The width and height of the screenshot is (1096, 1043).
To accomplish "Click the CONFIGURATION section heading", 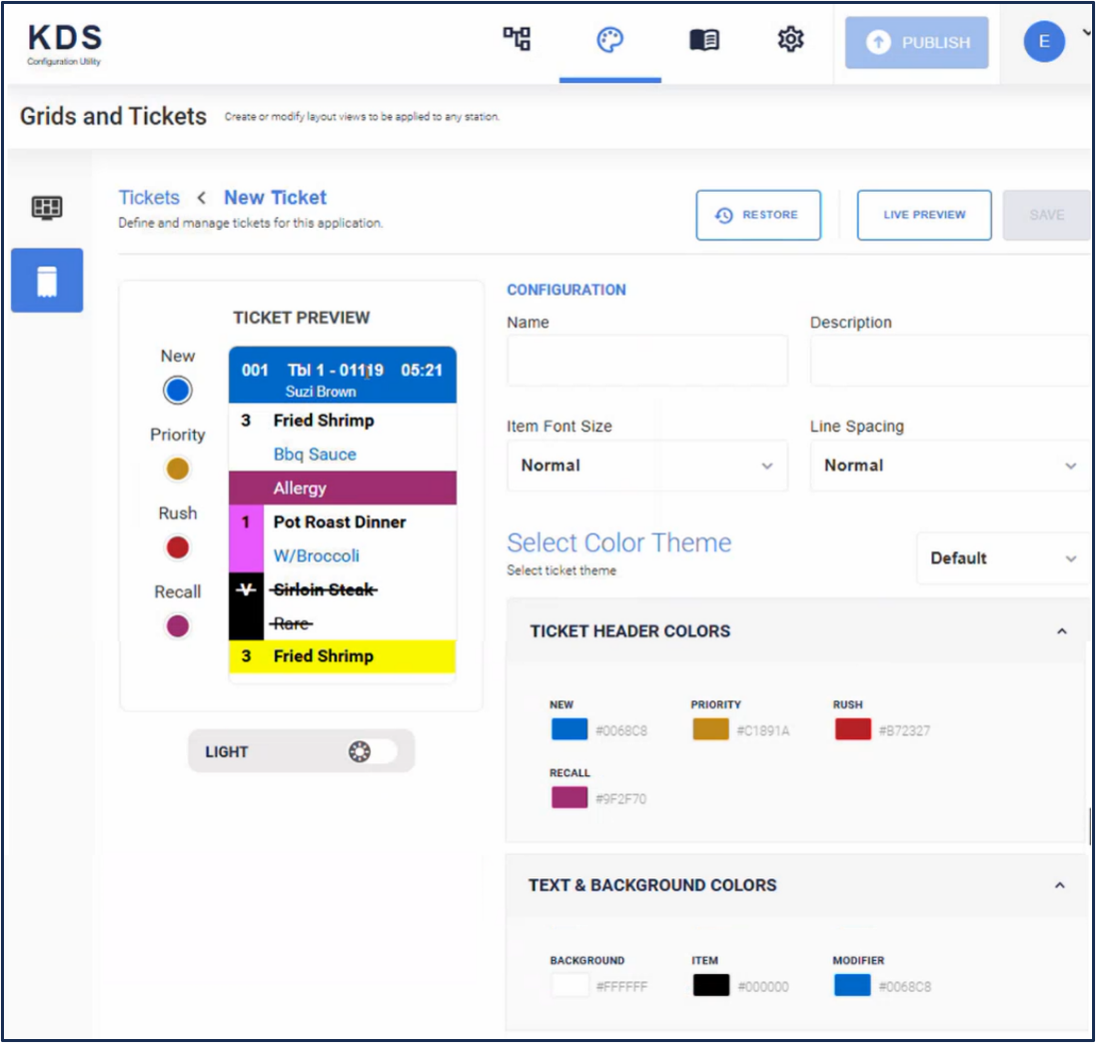I will [x=566, y=290].
